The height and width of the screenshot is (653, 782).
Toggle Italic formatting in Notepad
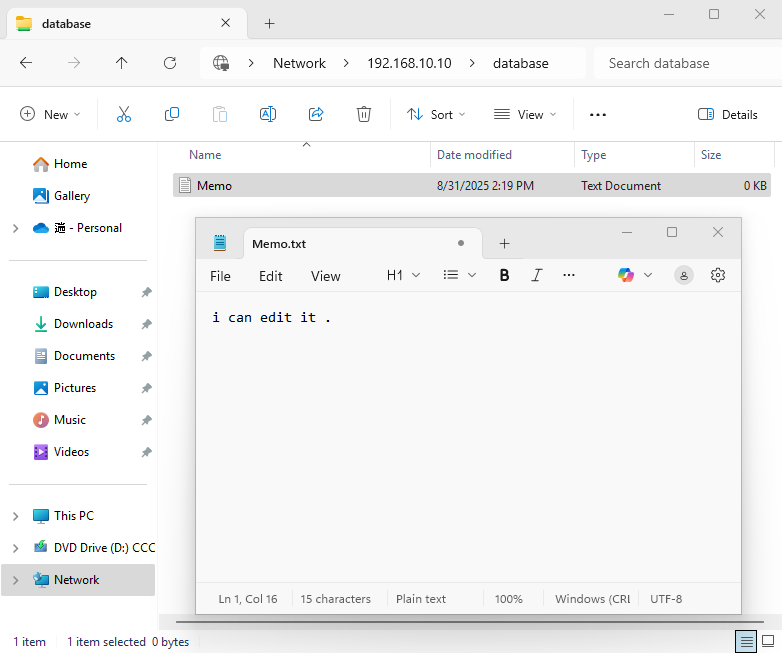536,275
